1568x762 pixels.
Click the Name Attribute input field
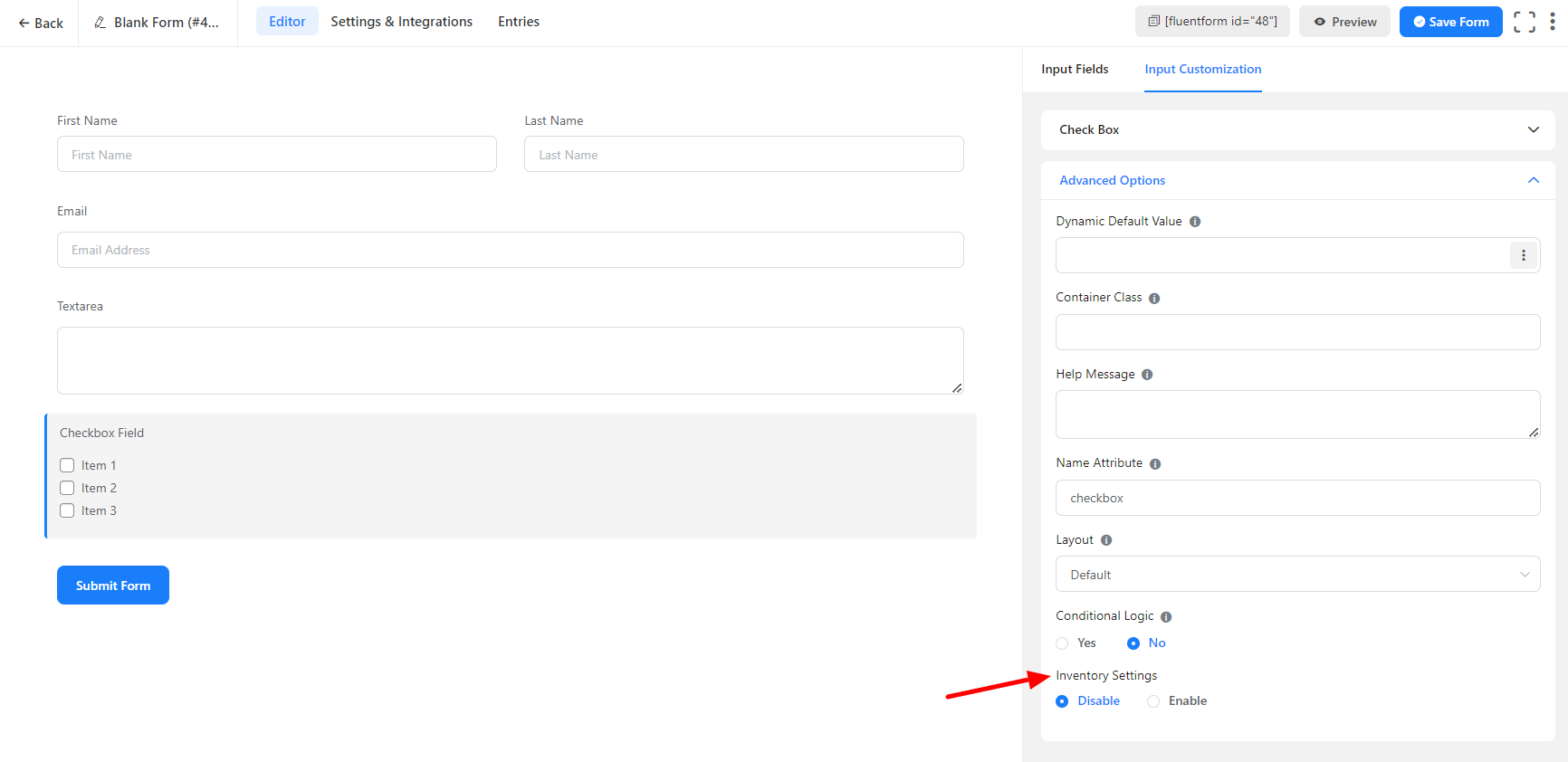1297,498
